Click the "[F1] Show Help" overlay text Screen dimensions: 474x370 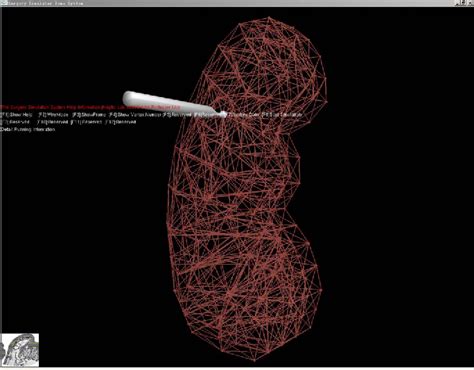tap(17, 115)
